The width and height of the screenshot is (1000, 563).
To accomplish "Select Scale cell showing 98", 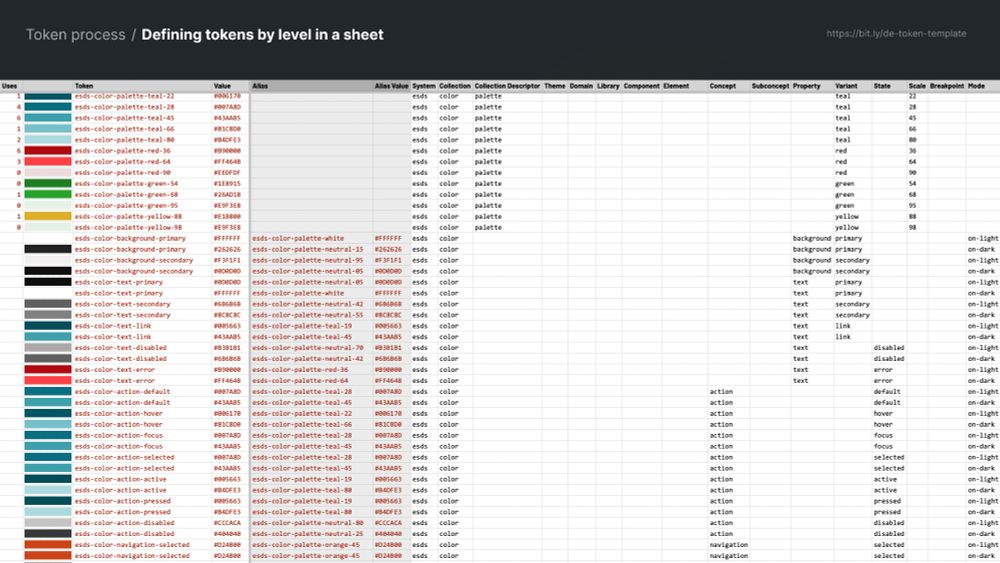I will coord(913,227).
